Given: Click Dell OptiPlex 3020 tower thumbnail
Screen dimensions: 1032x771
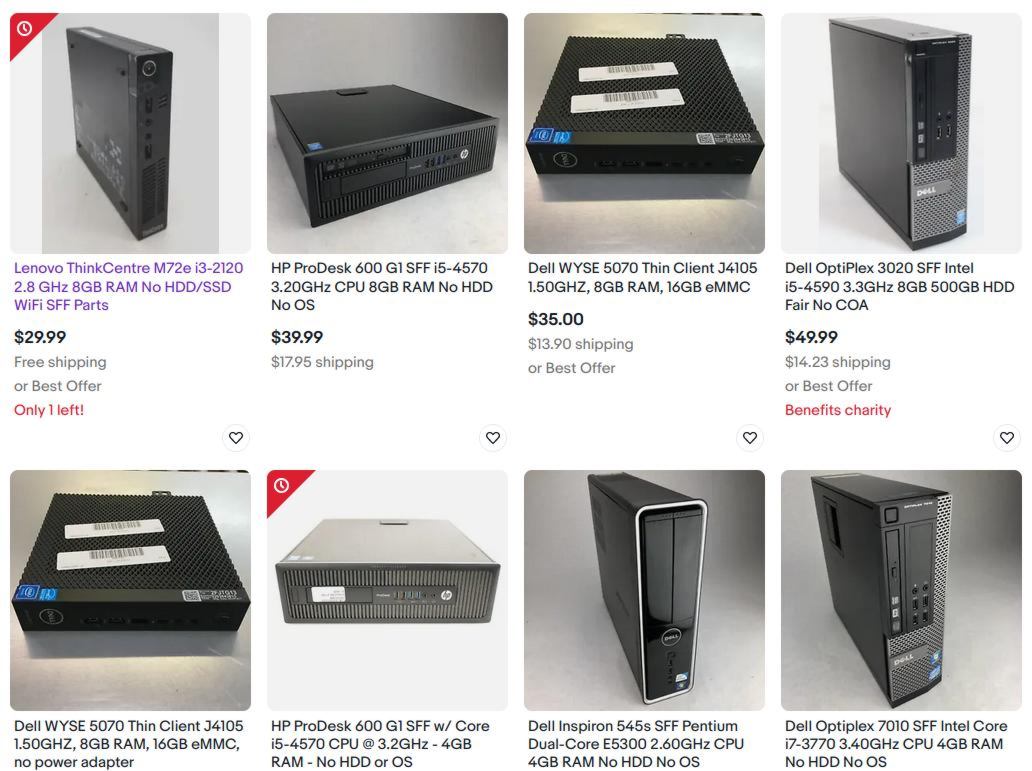Looking at the screenshot, I should pos(901,133).
